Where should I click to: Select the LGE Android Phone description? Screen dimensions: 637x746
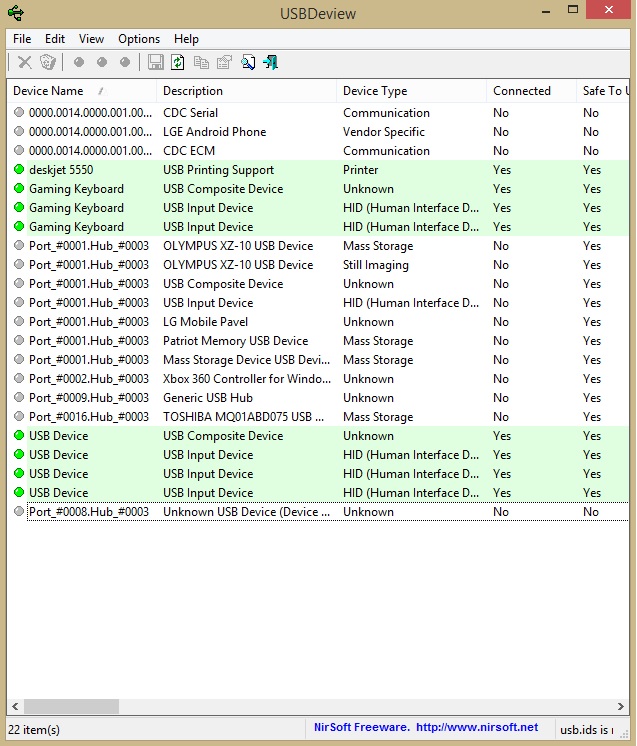pyautogui.click(x=215, y=132)
